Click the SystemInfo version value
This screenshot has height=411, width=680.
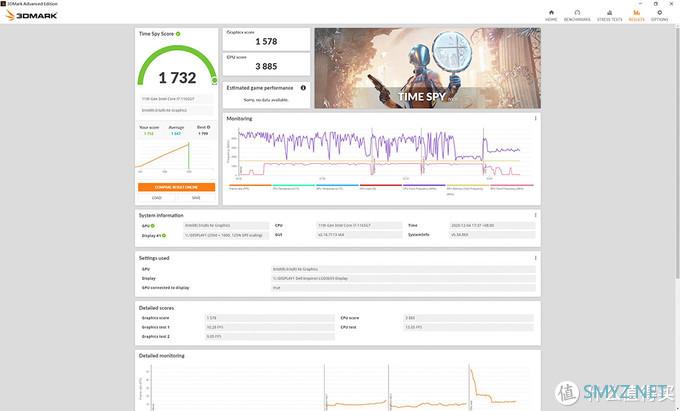point(492,235)
